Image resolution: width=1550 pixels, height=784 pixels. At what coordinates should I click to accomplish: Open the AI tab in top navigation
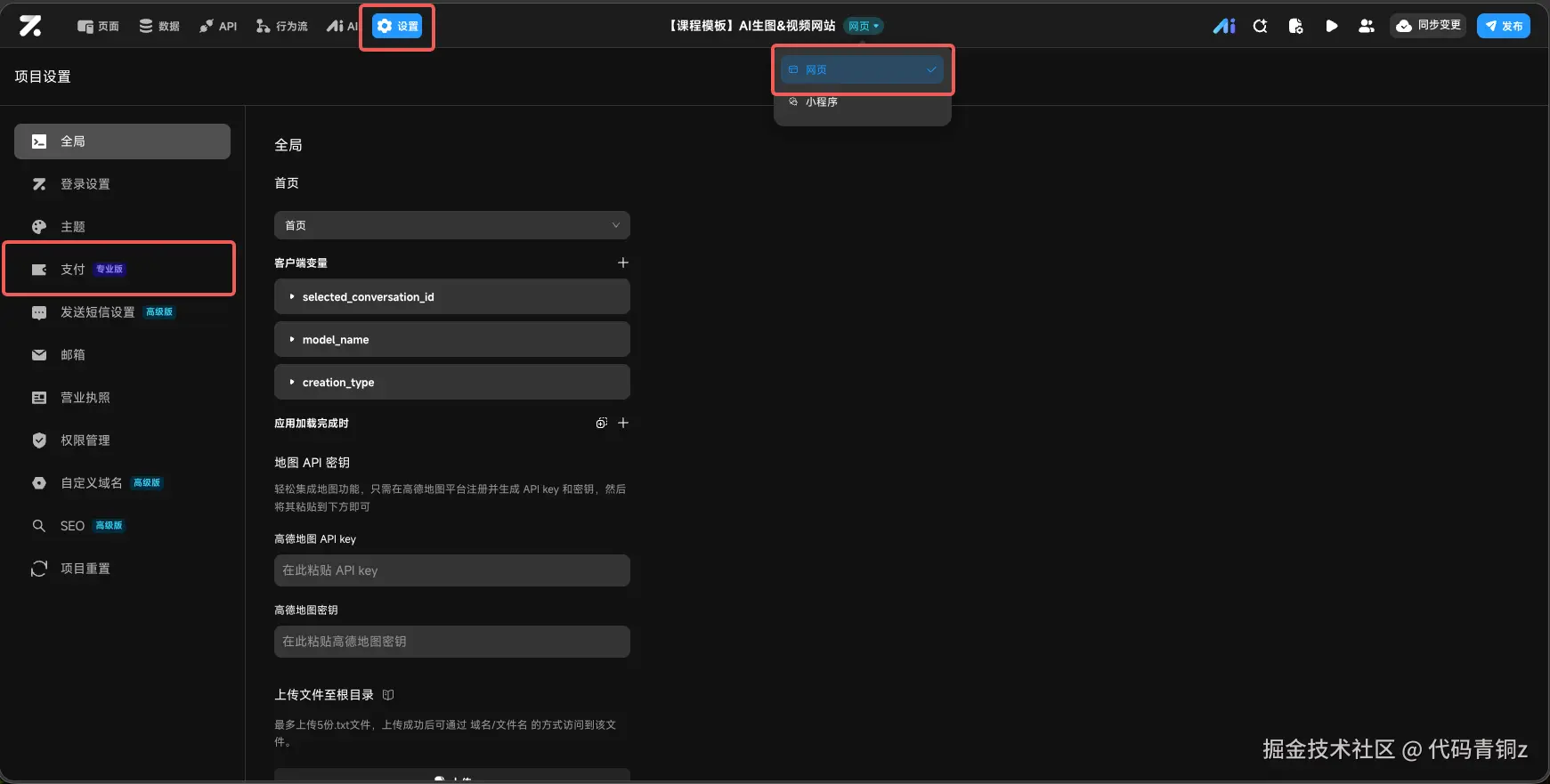(342, 26)
